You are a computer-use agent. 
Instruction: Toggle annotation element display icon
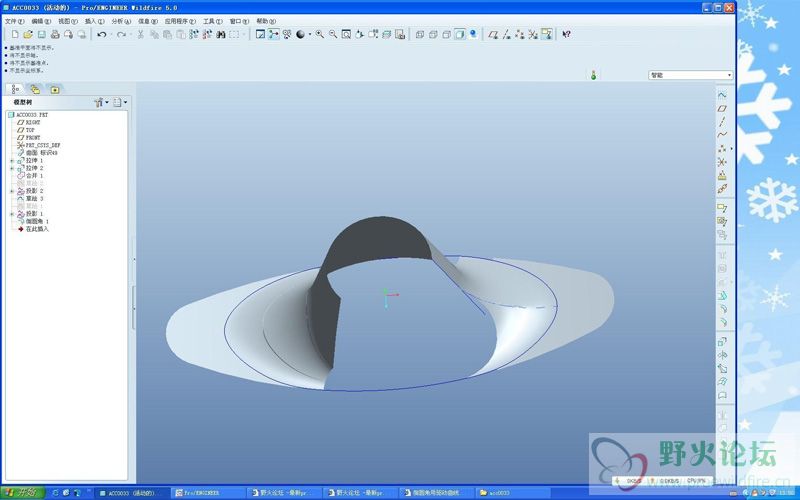tap(546, 34)
